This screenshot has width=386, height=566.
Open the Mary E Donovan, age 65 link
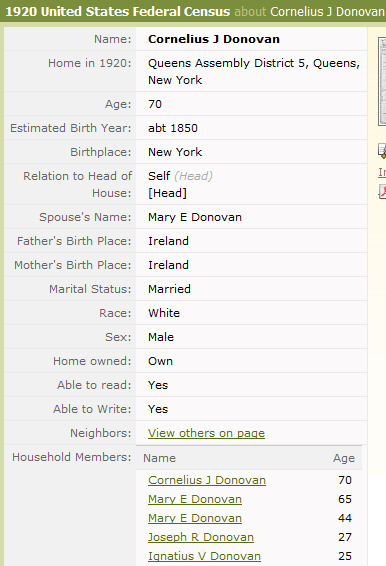(195, 499)
